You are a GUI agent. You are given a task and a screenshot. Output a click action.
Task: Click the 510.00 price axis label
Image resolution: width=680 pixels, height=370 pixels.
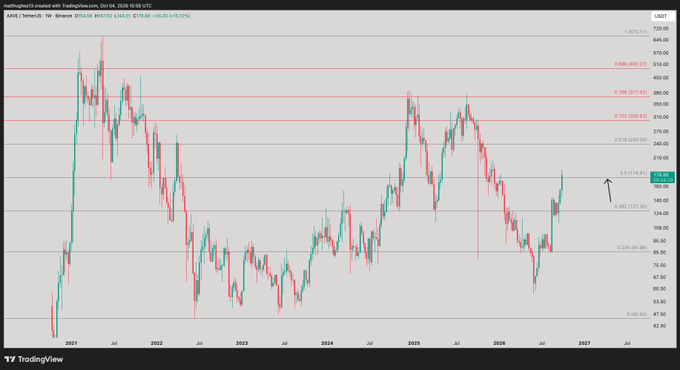pos(661,65)
